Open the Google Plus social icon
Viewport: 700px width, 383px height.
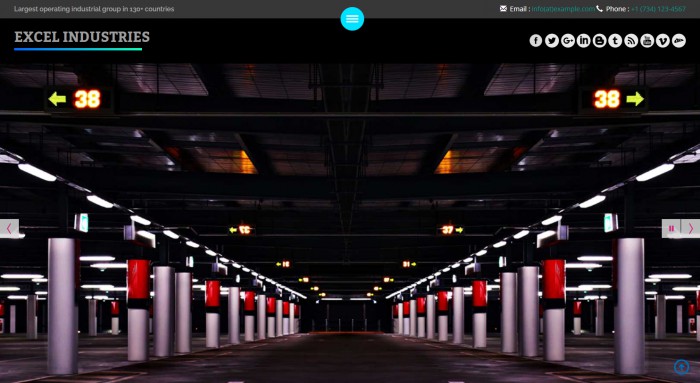click(567, 41)
